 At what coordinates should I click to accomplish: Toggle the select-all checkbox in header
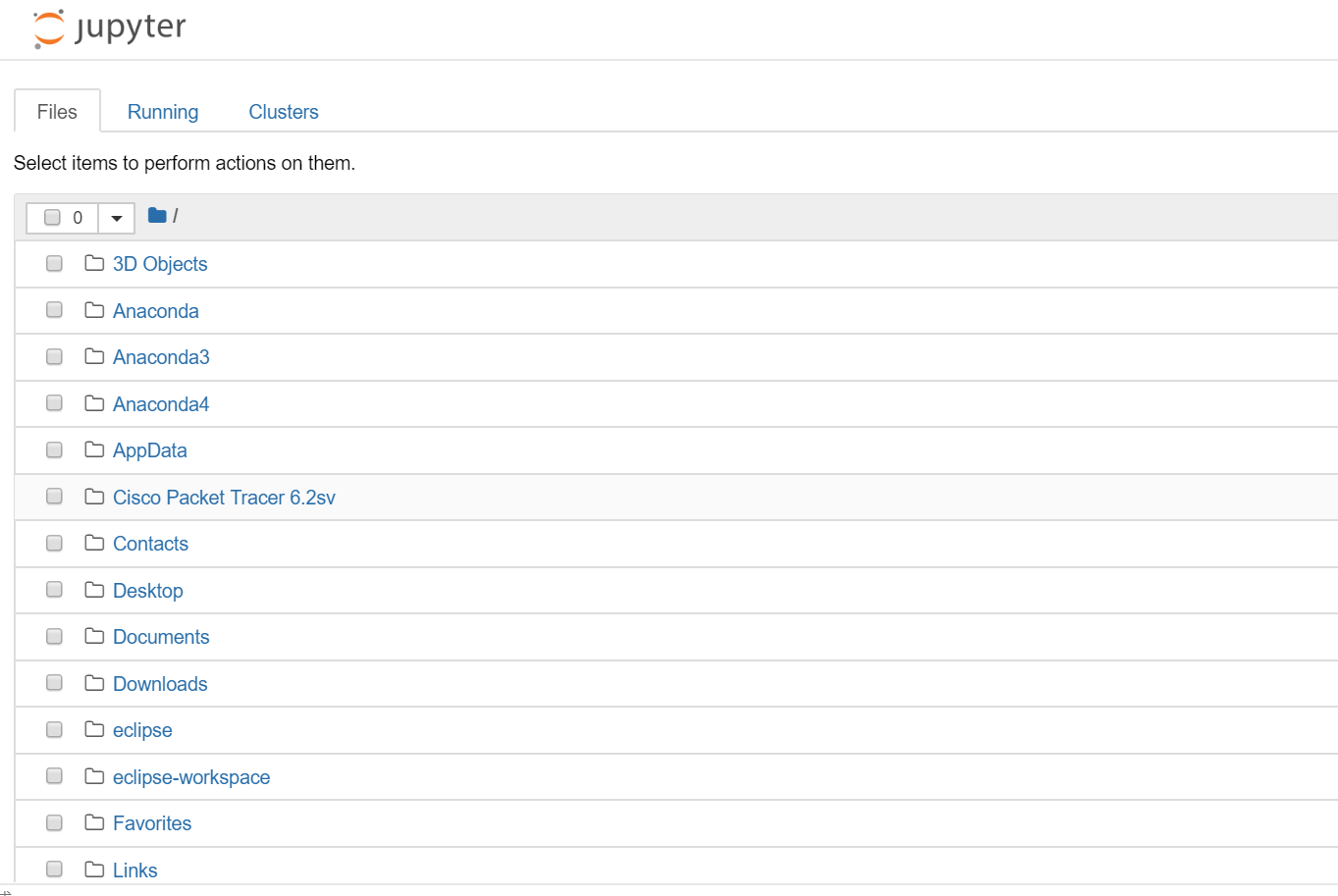click(x=53, y=217)
